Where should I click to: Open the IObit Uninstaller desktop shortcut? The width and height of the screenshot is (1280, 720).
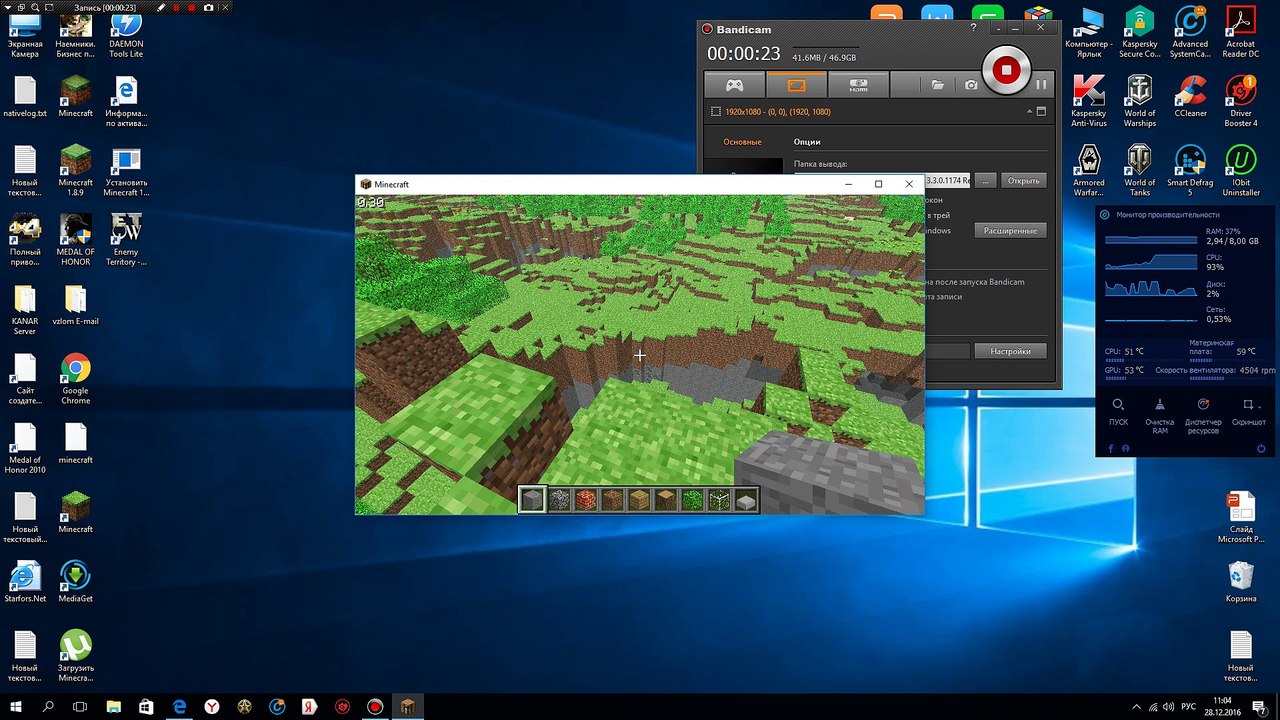(1241, 171)
